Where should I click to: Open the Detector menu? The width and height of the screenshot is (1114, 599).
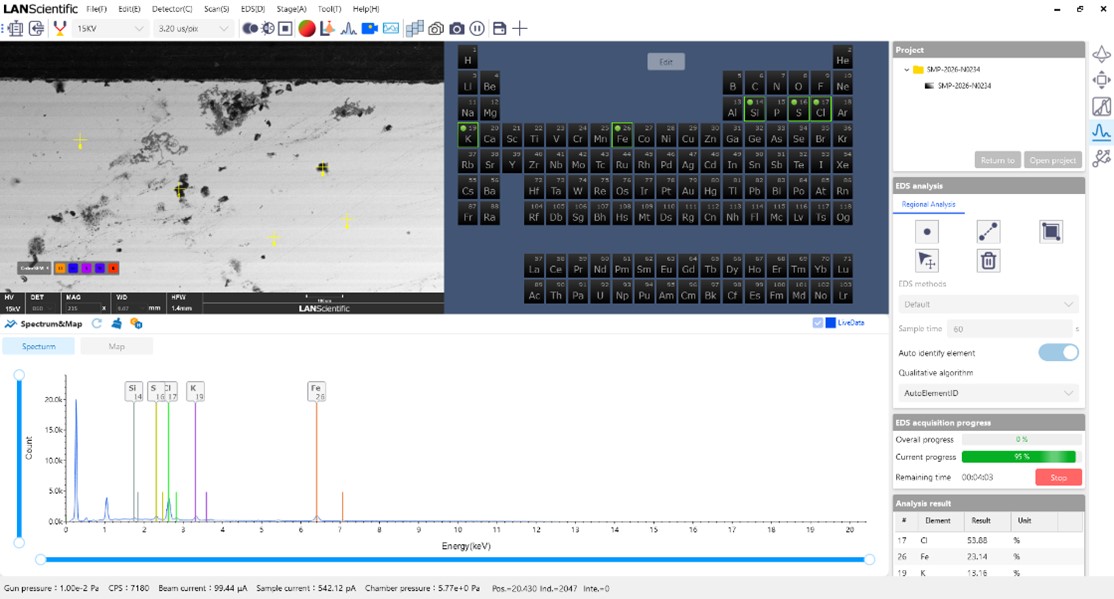click(172, 9)
